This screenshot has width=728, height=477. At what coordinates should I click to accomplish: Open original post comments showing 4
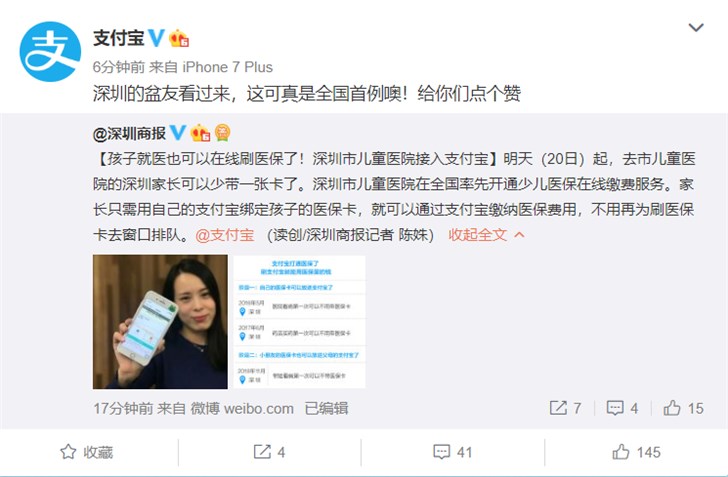[x=623, y=408]
